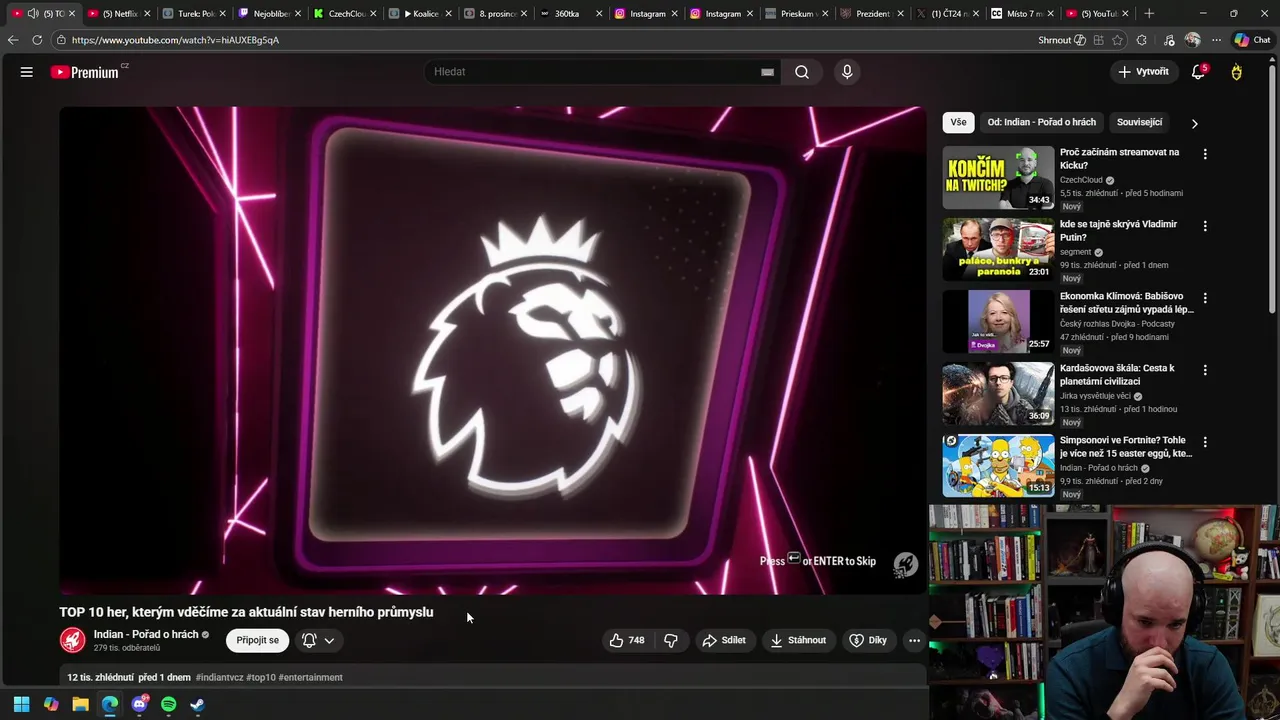Open Steam from the taskbar
The image size is (1280, 720).
point(198,704)
